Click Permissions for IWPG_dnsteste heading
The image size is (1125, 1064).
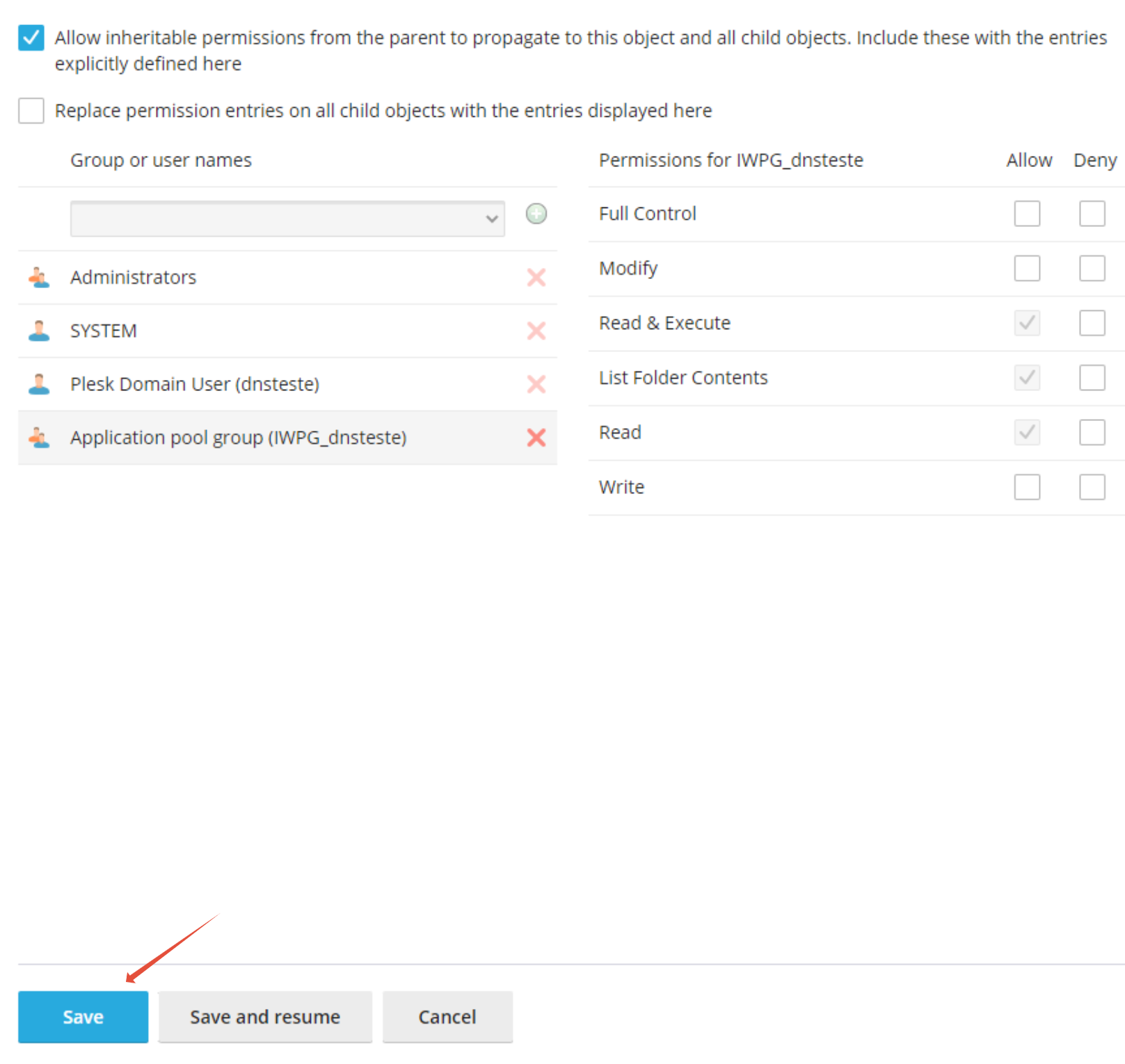[731, 160]
